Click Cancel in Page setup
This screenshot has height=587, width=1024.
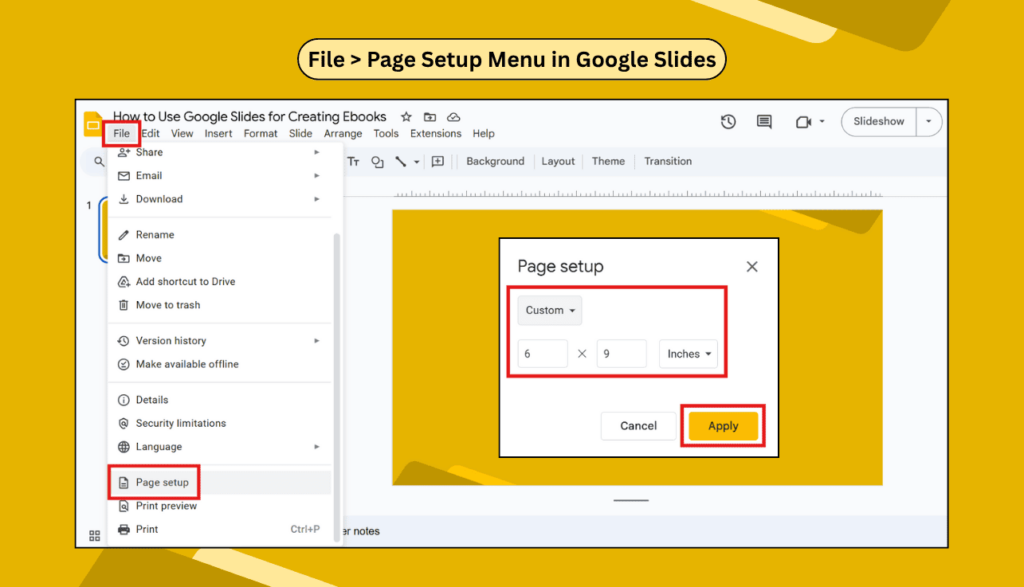638,426
